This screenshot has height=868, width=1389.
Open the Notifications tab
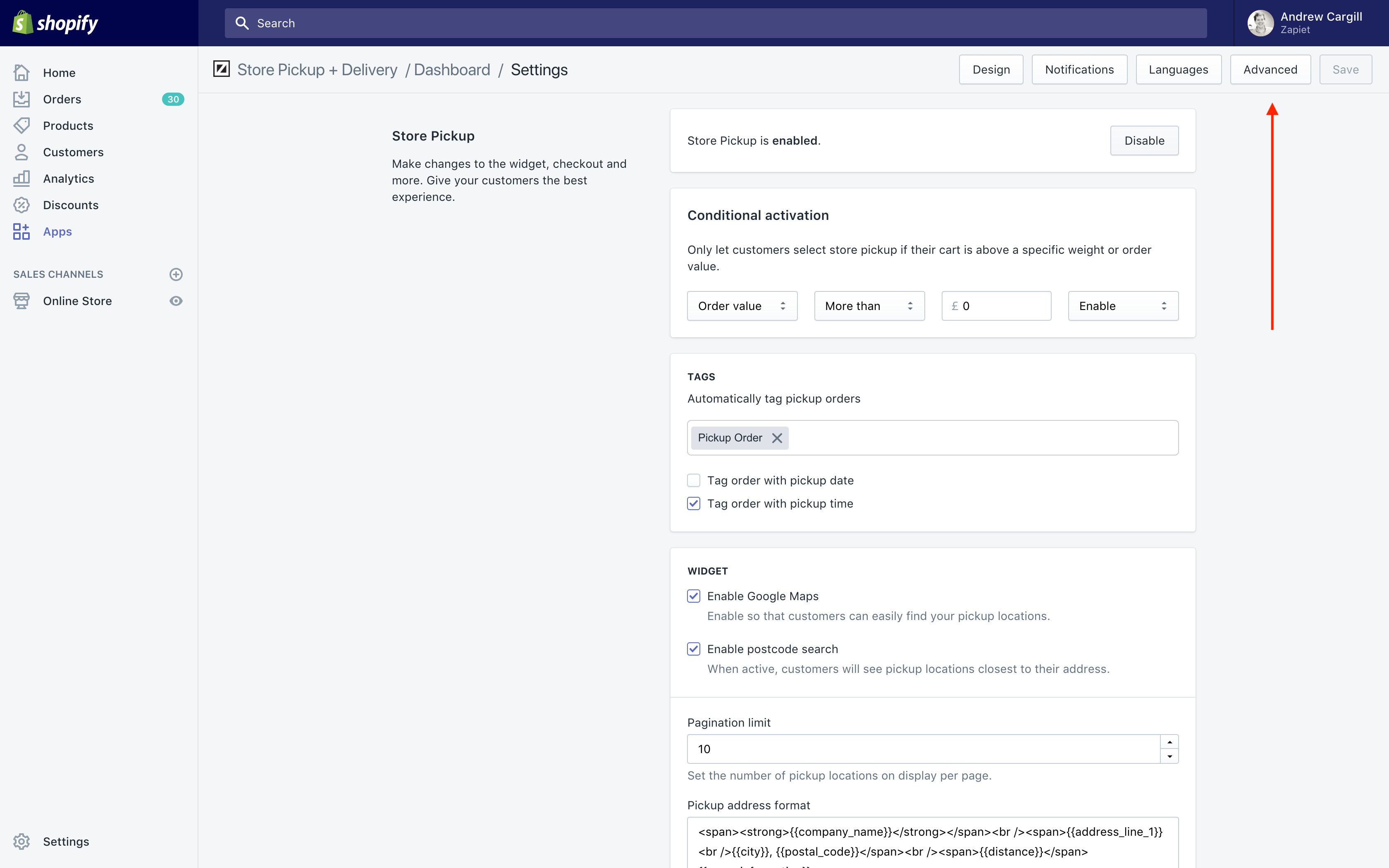pyautogui.click(x=1079, y=69)
